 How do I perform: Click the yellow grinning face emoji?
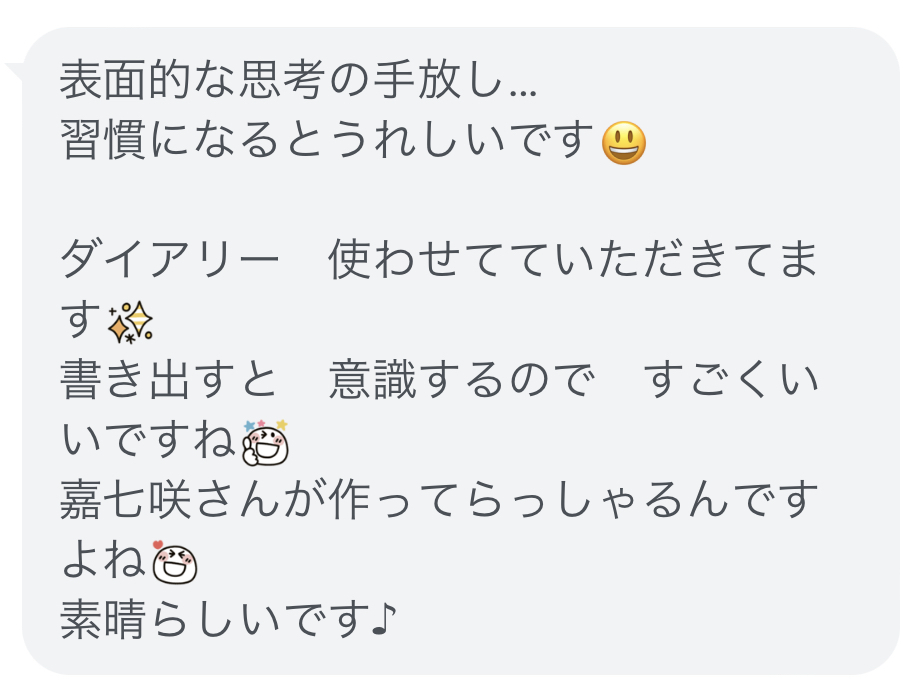coord(624,143)
